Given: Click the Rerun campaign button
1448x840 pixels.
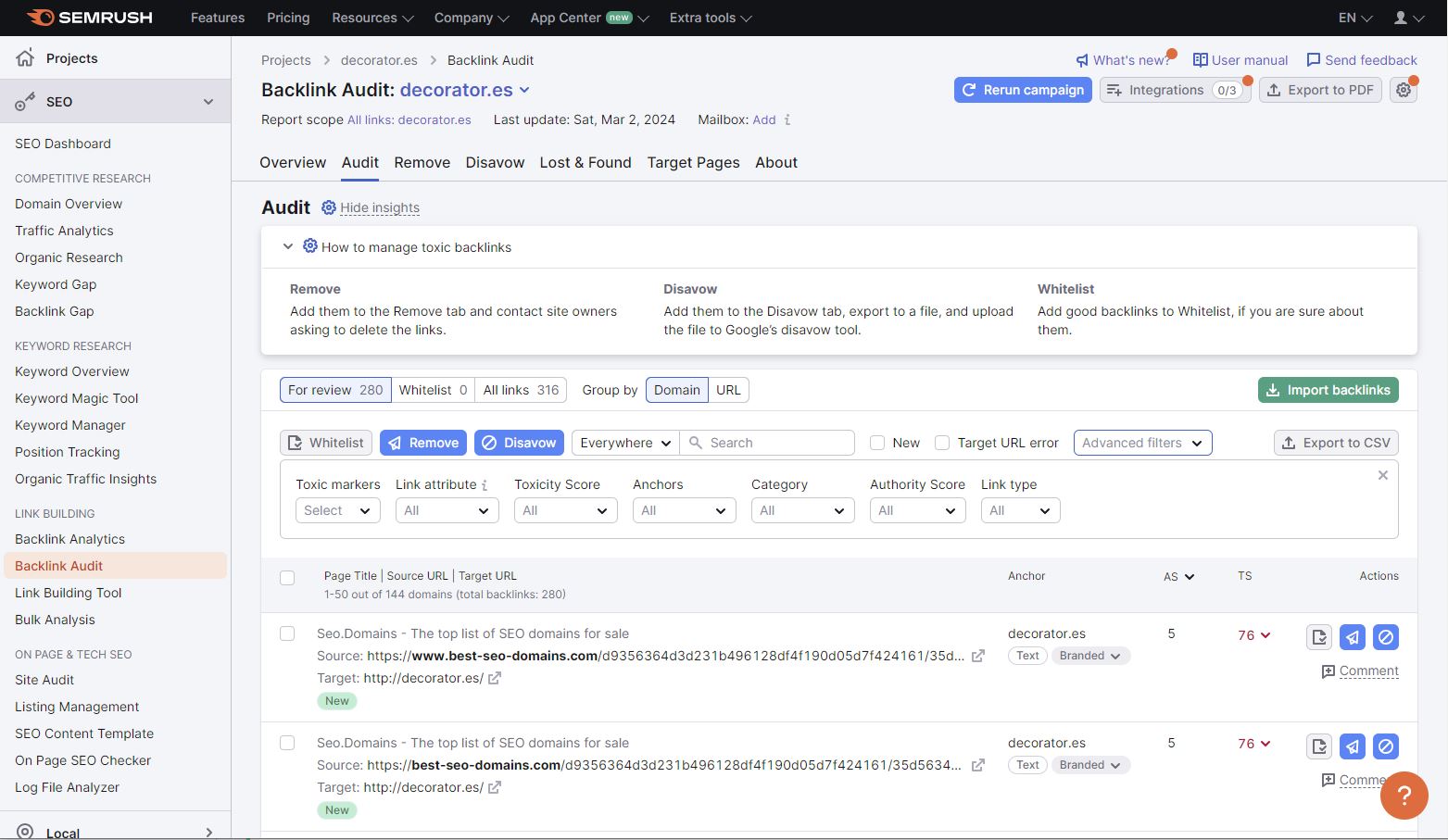Looking at the screenshot, I should pos(1023,90).
